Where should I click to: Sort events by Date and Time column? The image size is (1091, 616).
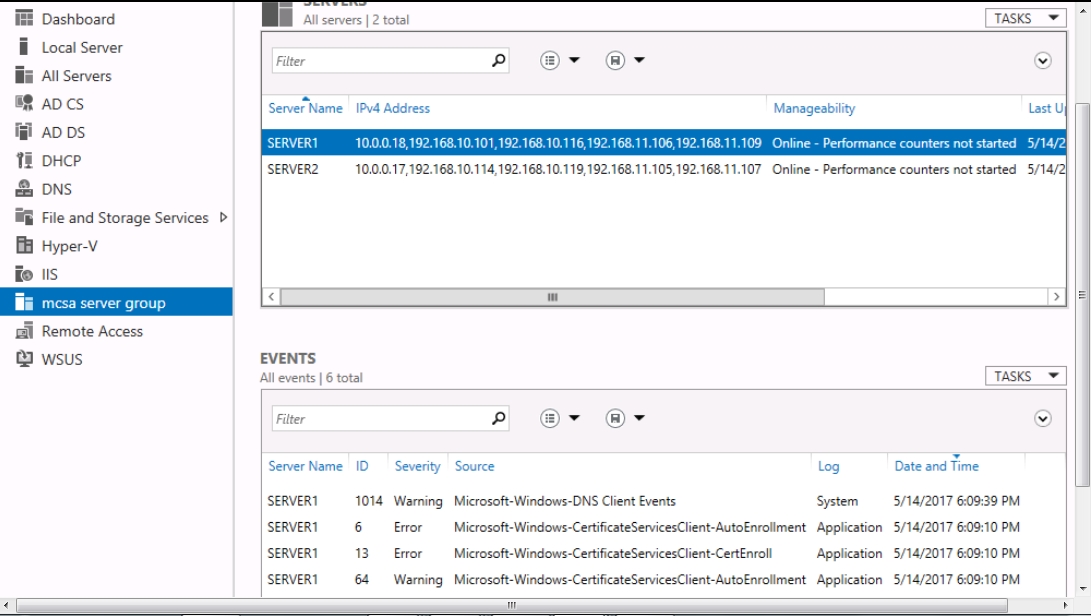coord(937,466)
